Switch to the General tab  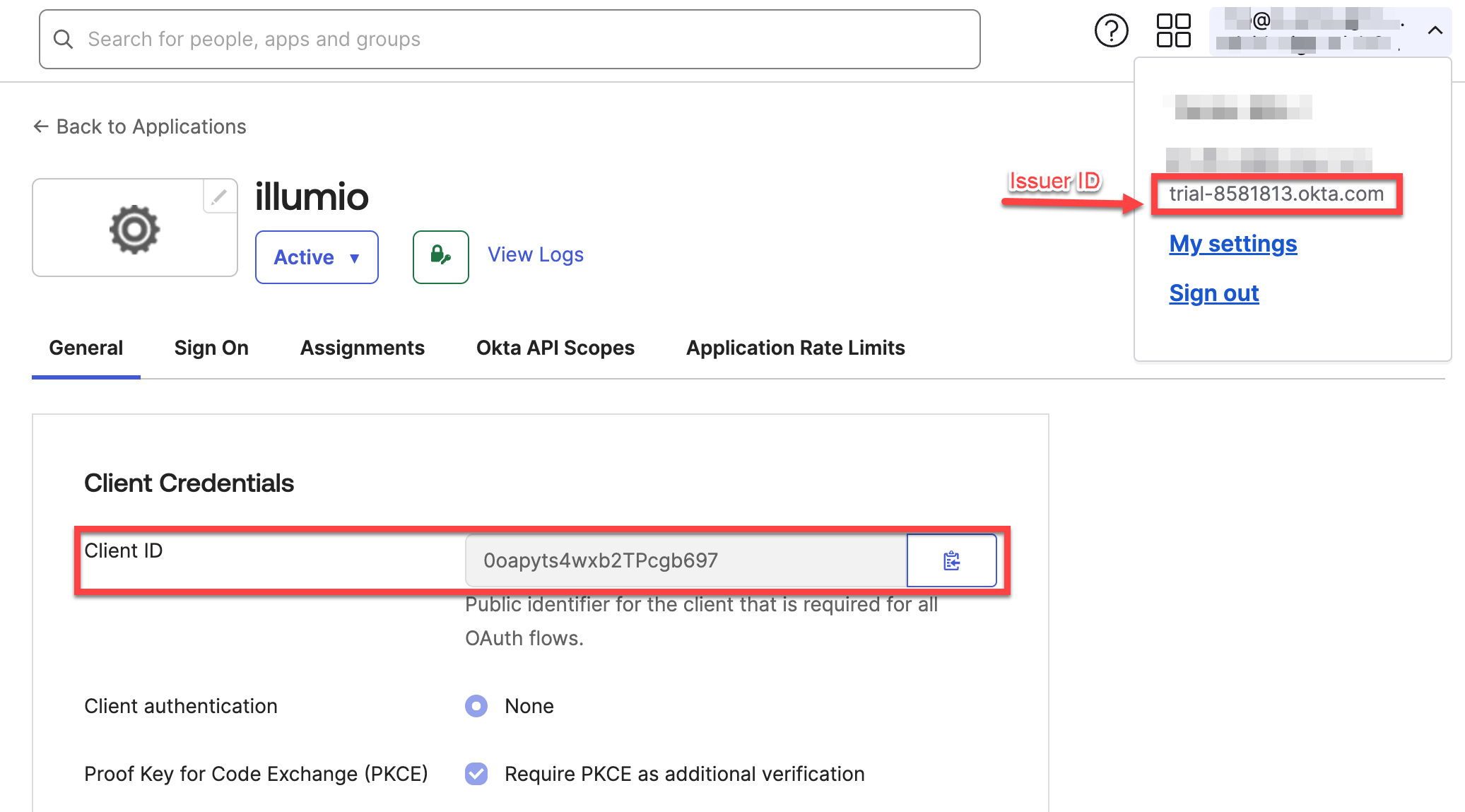click(x=86, y=348)
